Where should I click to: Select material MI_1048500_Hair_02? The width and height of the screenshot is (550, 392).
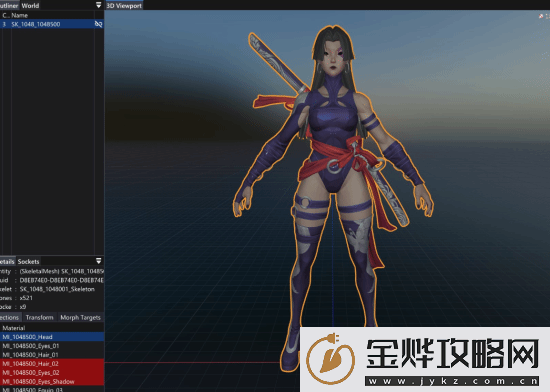[x=52, y=363]
